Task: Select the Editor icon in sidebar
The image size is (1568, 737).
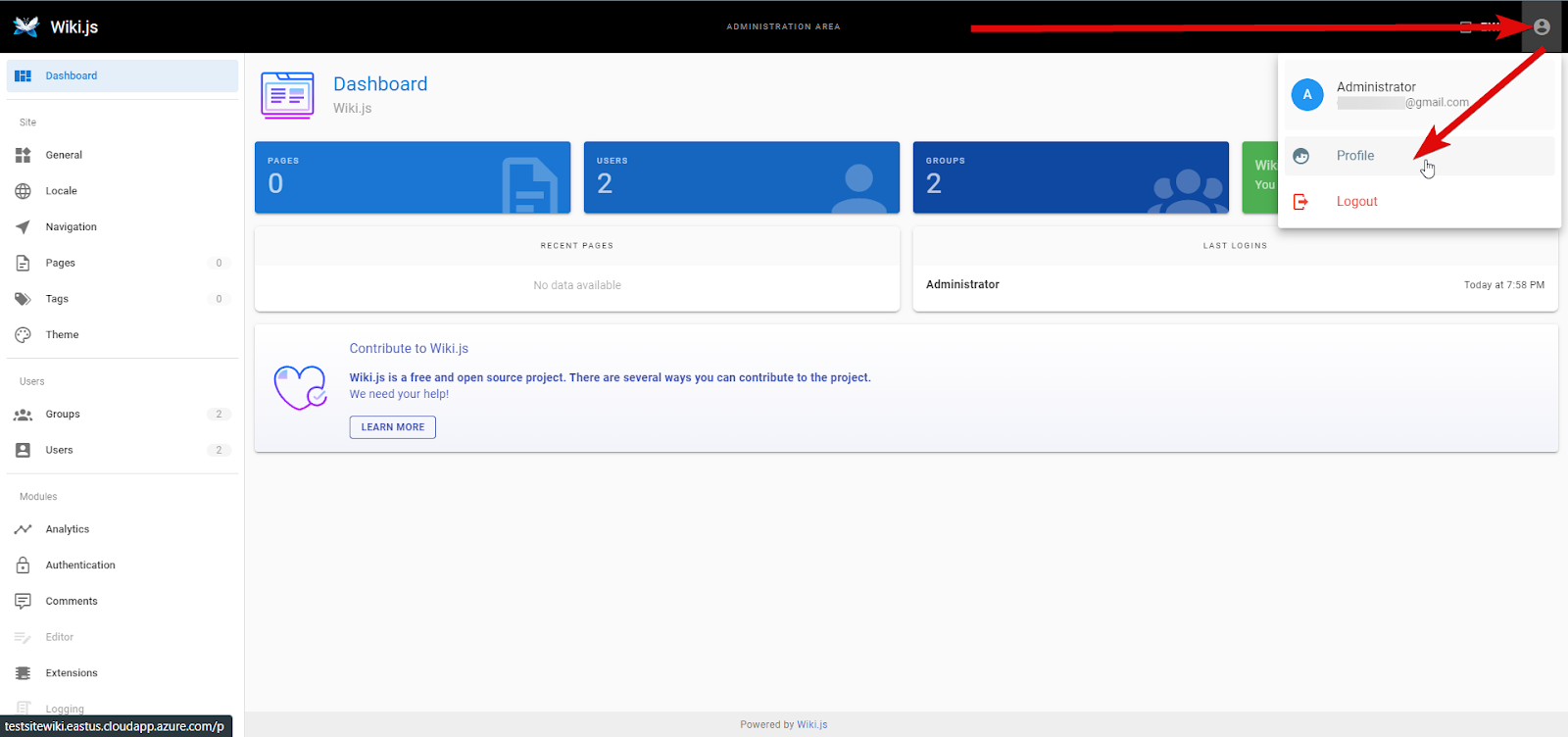Action: click(x=23, y=637)
